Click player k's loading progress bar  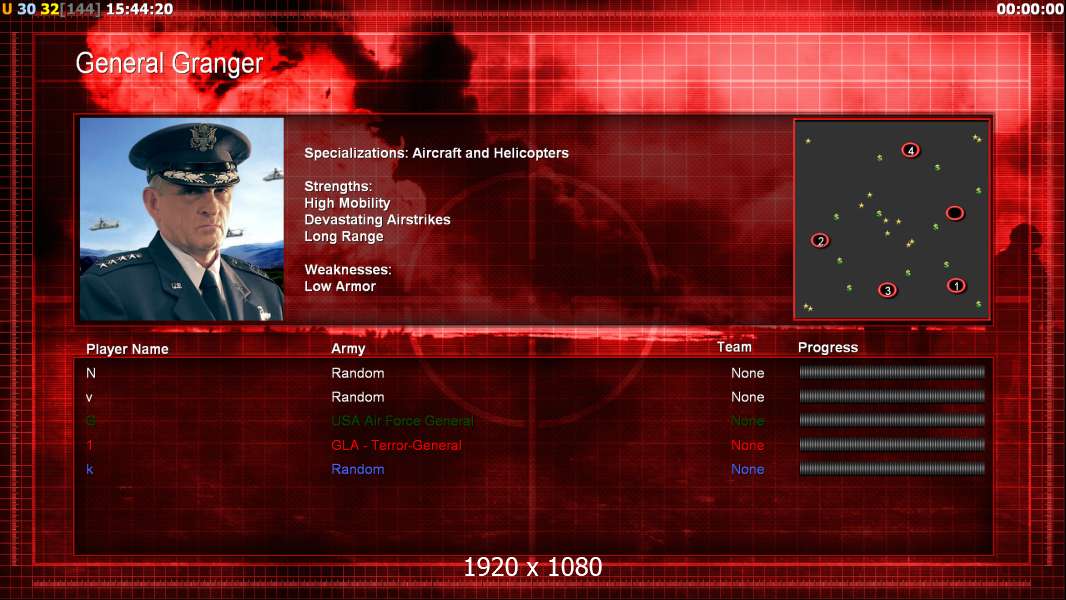coord(892,468)
